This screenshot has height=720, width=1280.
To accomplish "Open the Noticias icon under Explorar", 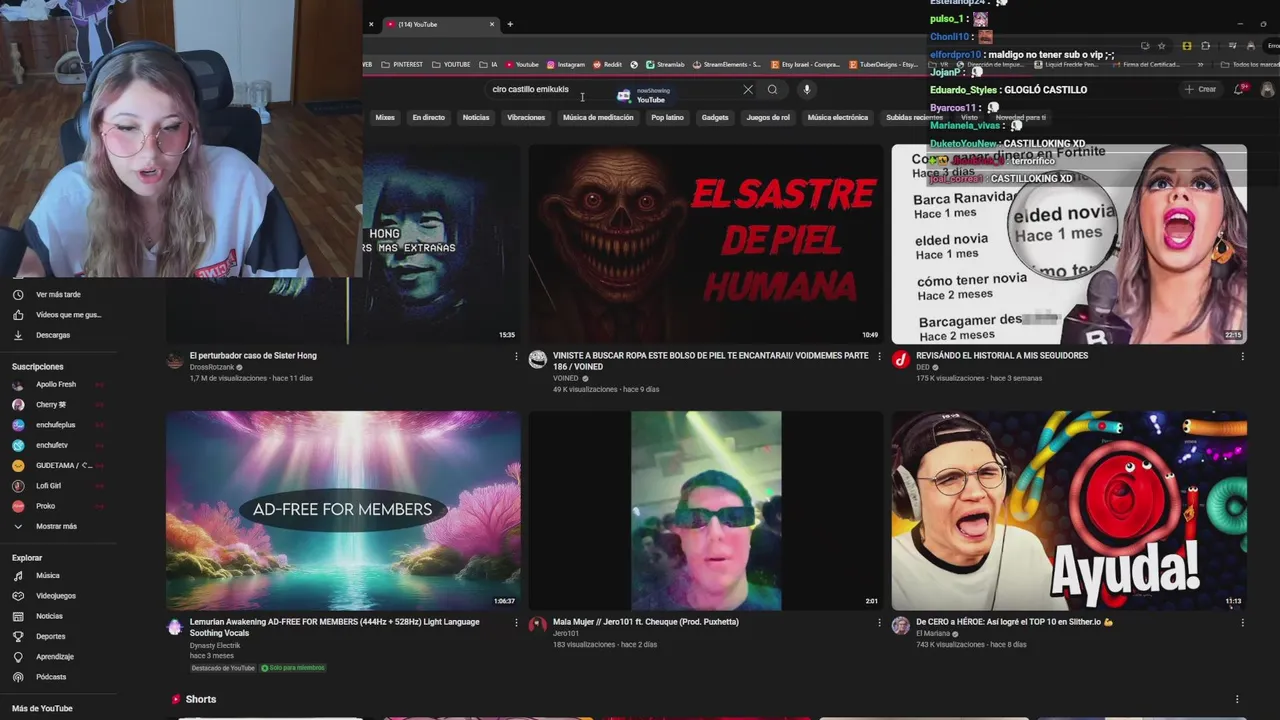I will [x=18, y=616].
